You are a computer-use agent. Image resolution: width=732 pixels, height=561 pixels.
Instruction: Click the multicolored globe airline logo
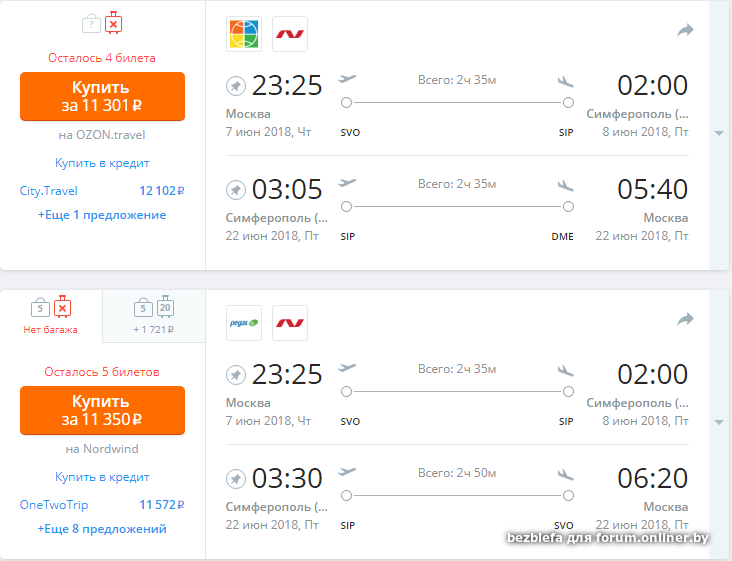[x=244, y=34]
